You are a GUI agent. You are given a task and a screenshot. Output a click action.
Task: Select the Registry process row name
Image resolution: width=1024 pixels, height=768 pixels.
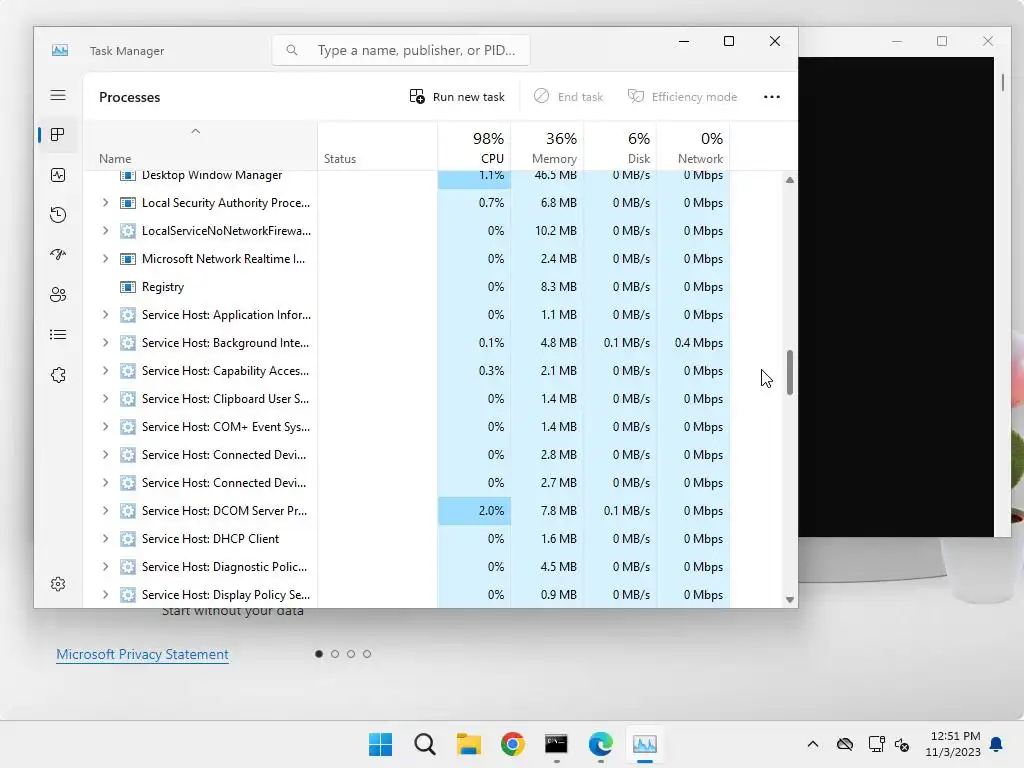[163, 287]
